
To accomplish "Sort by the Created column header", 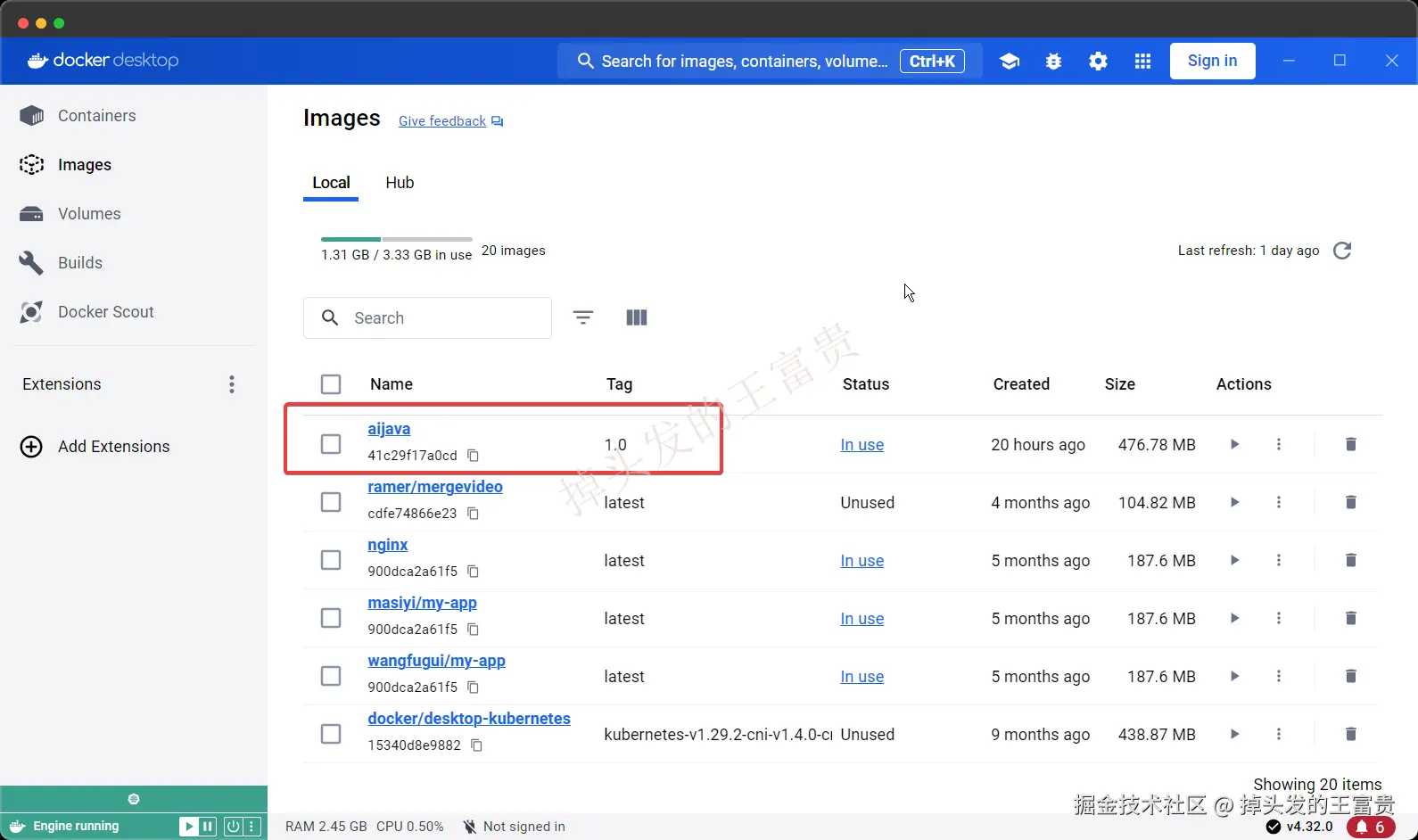I will [x=1021, y=384].
